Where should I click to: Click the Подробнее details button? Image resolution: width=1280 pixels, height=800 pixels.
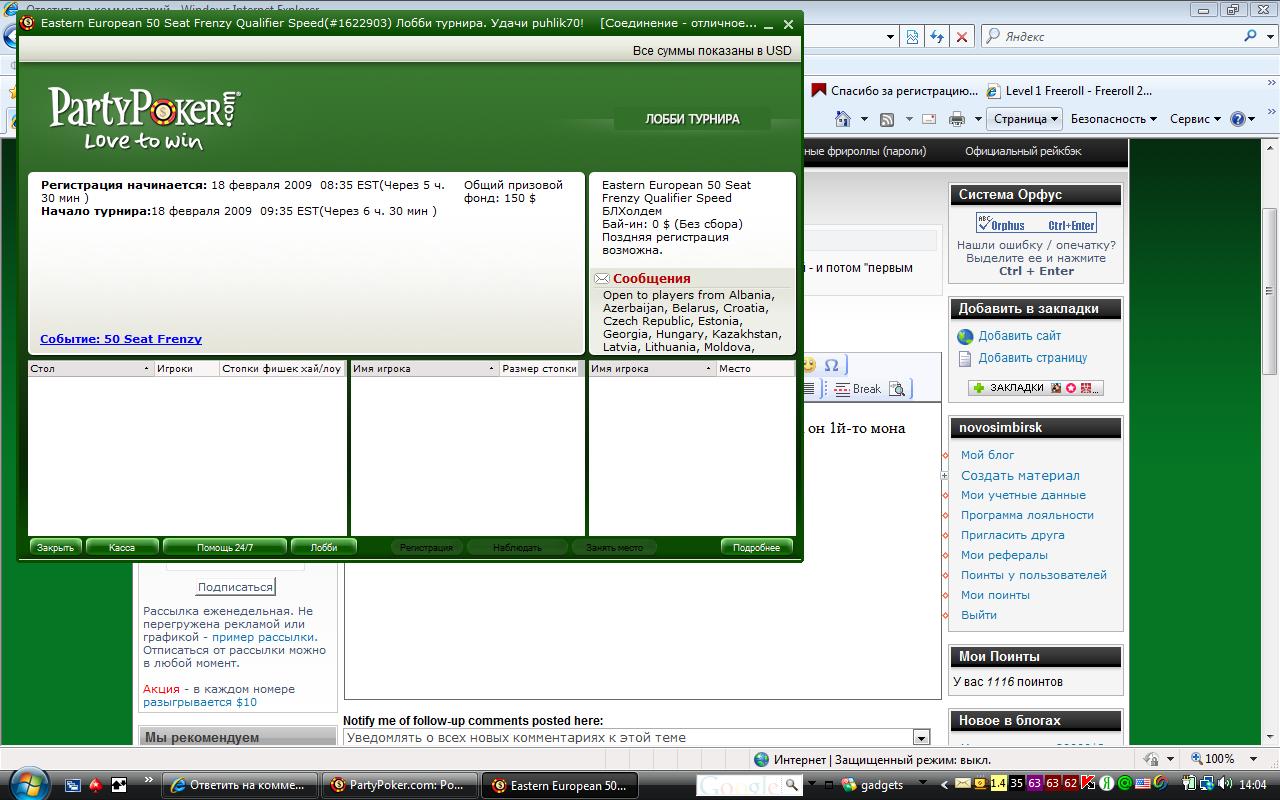757,547
